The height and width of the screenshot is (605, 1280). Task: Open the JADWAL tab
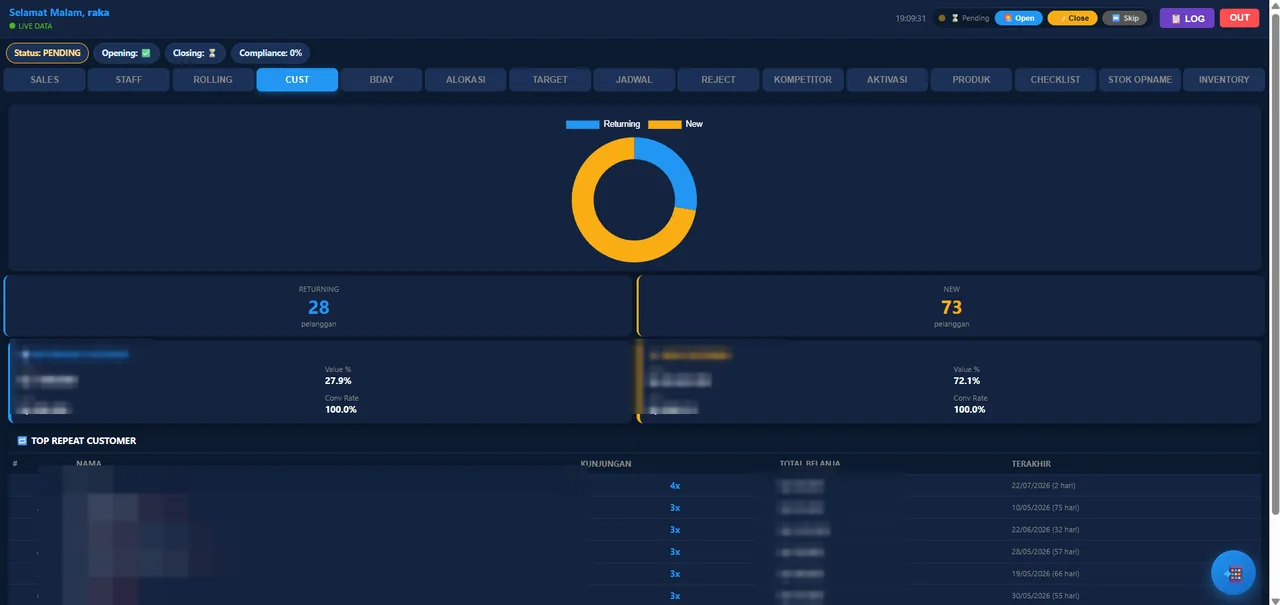[634, 80]
